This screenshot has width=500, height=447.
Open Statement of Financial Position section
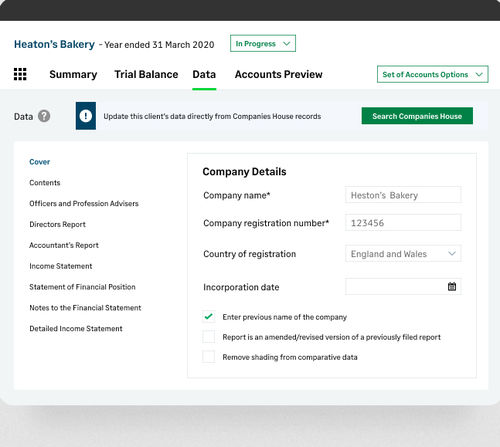click(82, 287)
